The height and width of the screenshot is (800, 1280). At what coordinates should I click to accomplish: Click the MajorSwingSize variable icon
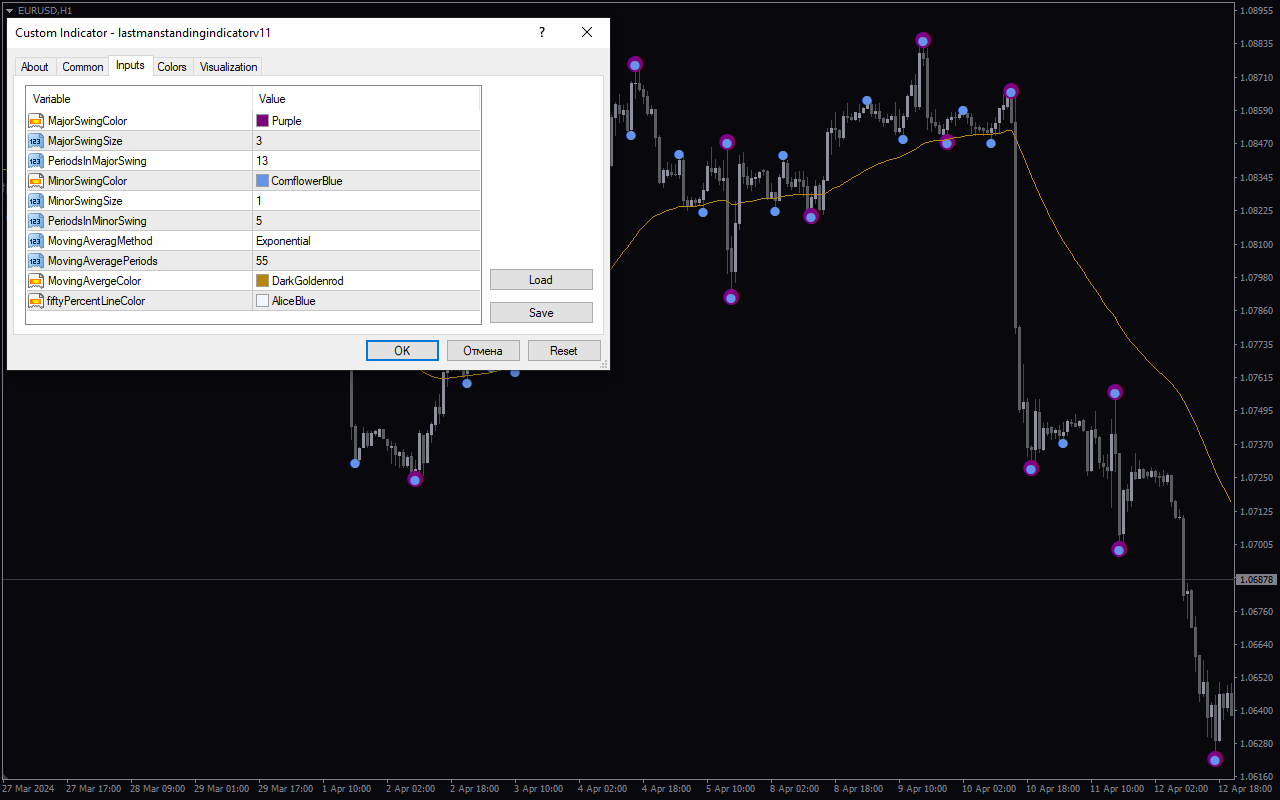[36, 141]
